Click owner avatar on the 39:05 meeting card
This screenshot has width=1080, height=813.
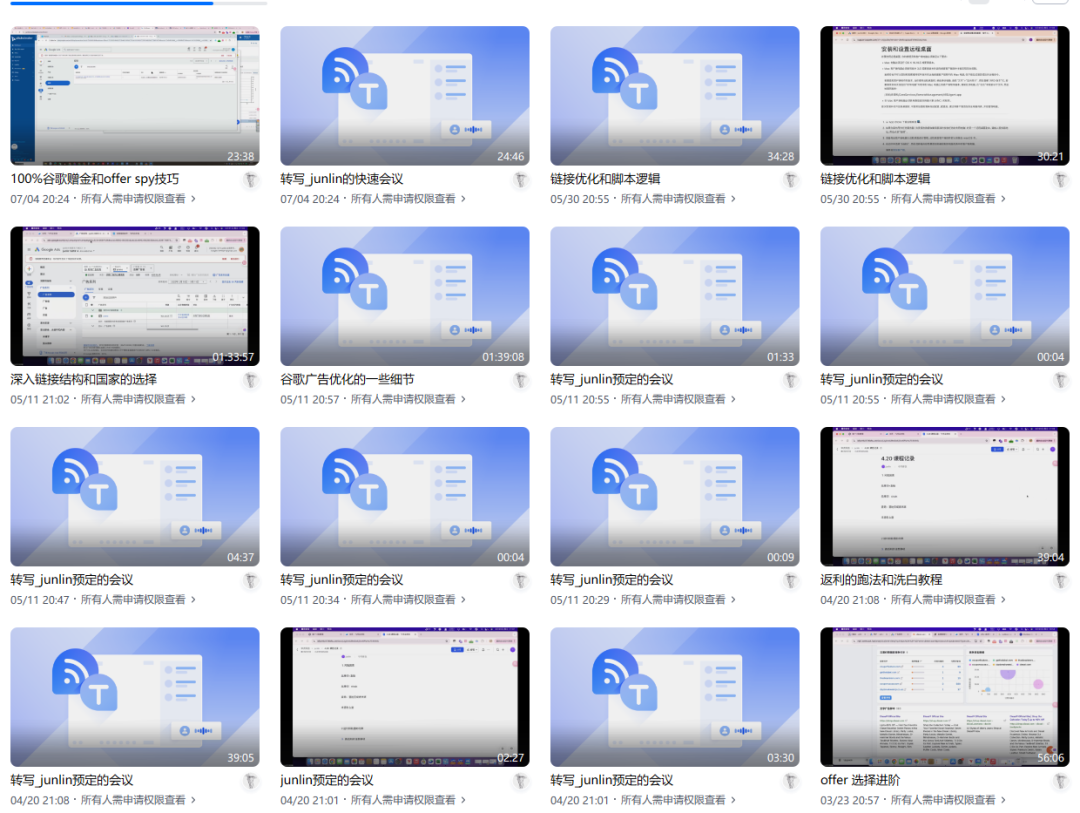(x=251, y=782)
